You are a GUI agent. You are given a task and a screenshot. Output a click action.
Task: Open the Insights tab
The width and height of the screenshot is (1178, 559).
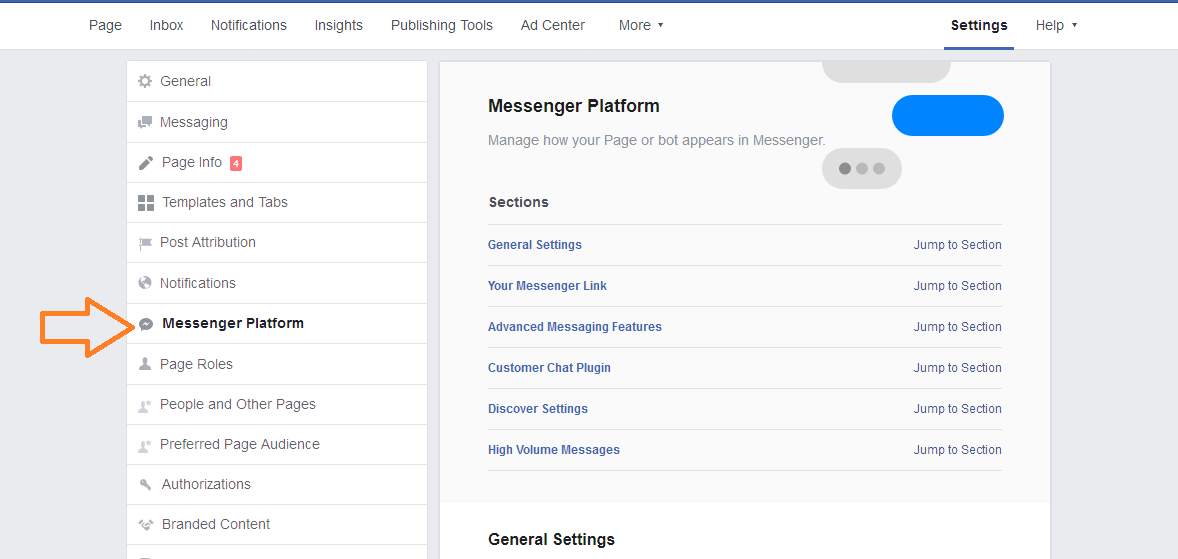click(339, 26)
